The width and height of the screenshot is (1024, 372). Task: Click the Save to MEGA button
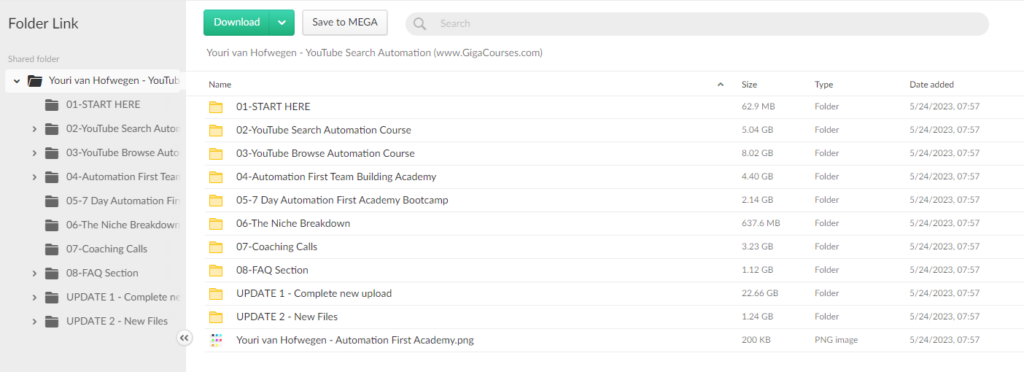(345, 22)
